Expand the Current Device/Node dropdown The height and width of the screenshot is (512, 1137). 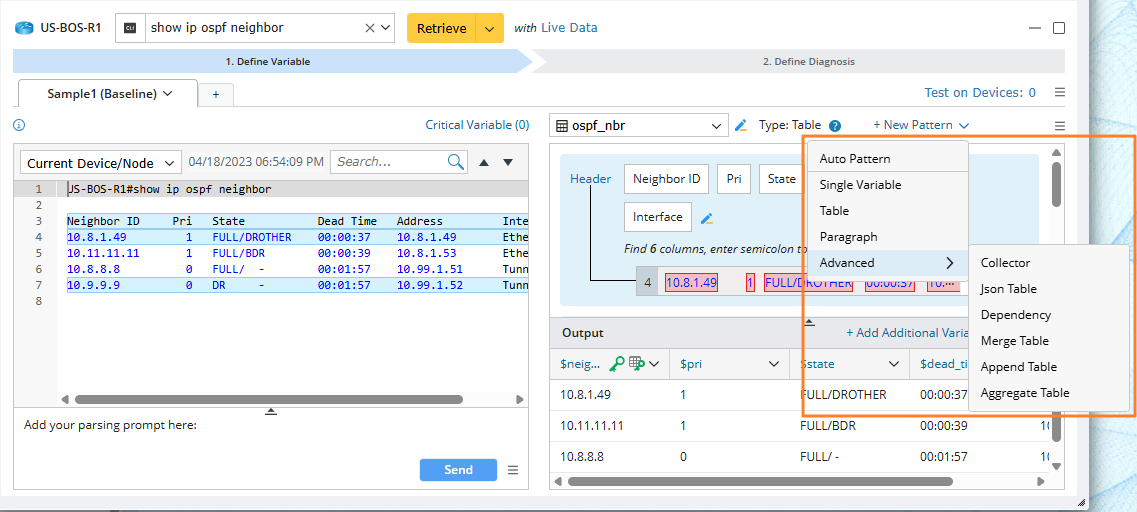(x=100, y=163)
